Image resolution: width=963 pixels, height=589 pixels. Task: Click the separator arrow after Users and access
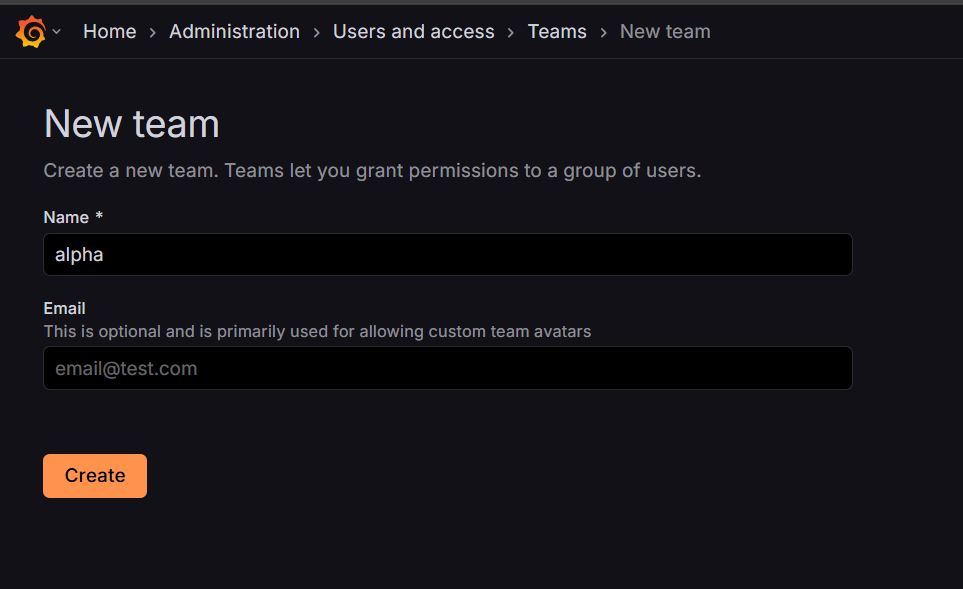[x=510, y=32]
